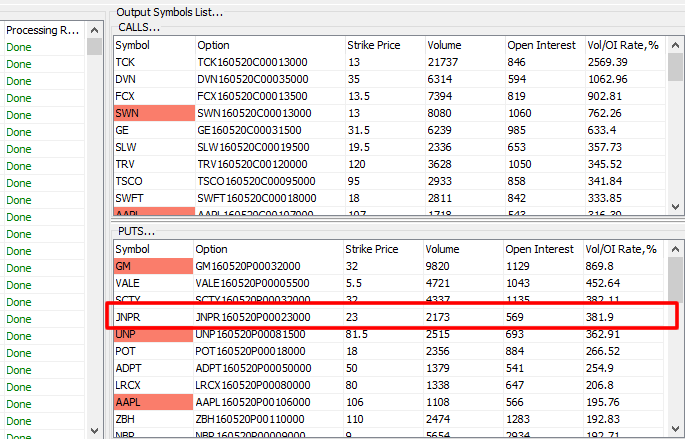
Task: Click open interest 1283 in ZBH row
Action: [x=518, y=419]
